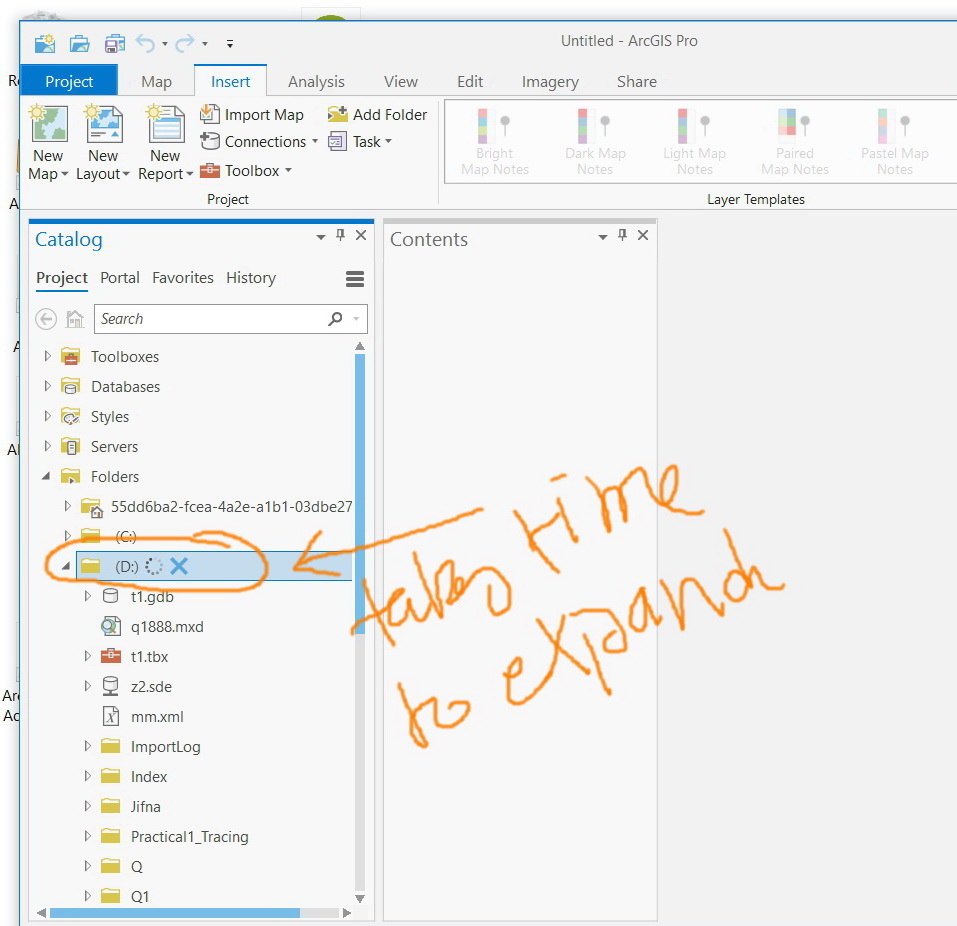
Task: Expand the Jifna folder
Action: pos(87,806)
